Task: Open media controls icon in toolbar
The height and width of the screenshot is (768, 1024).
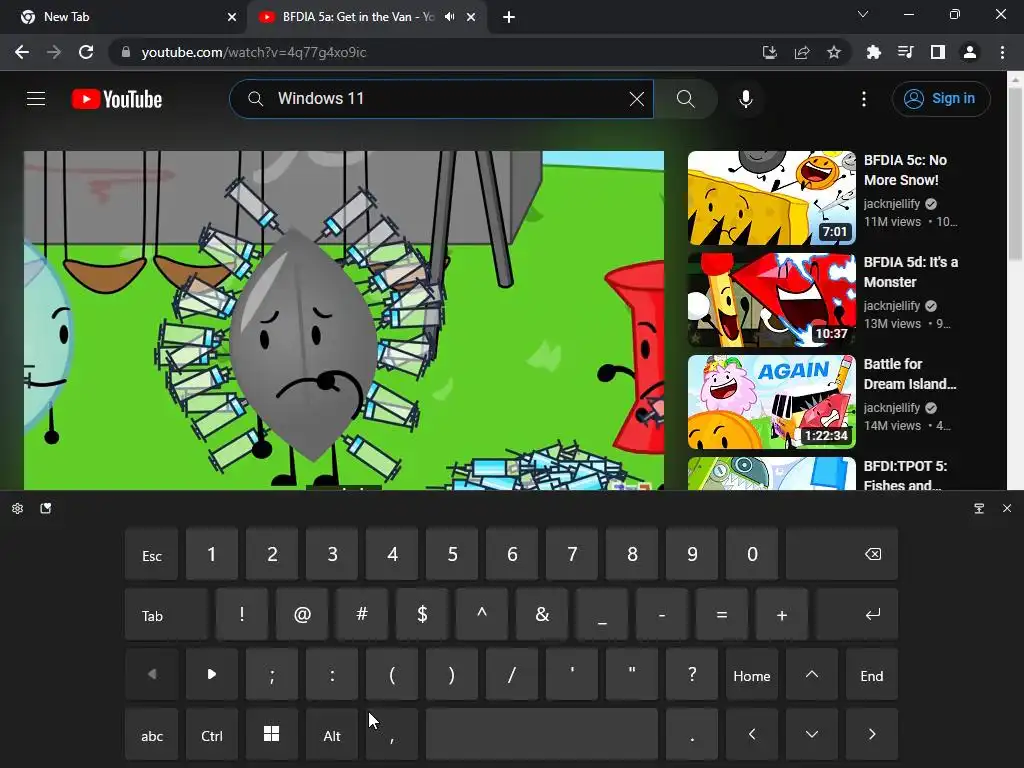Action: [x=905, y=52]
